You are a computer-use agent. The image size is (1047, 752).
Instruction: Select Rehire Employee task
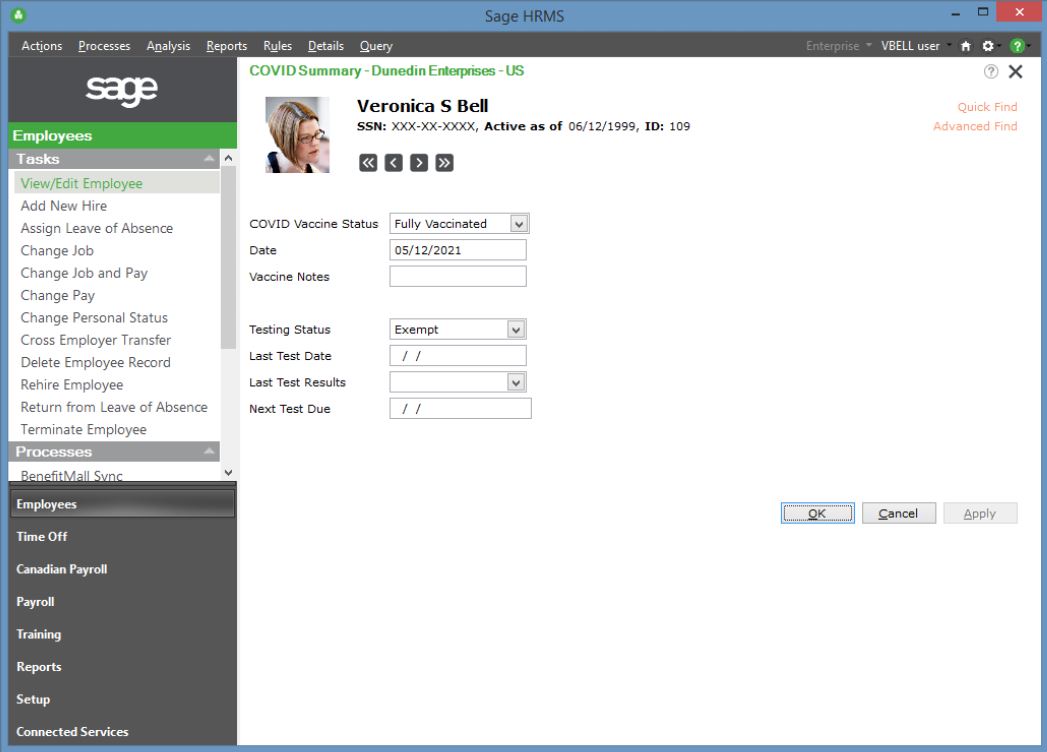[71, 385]
